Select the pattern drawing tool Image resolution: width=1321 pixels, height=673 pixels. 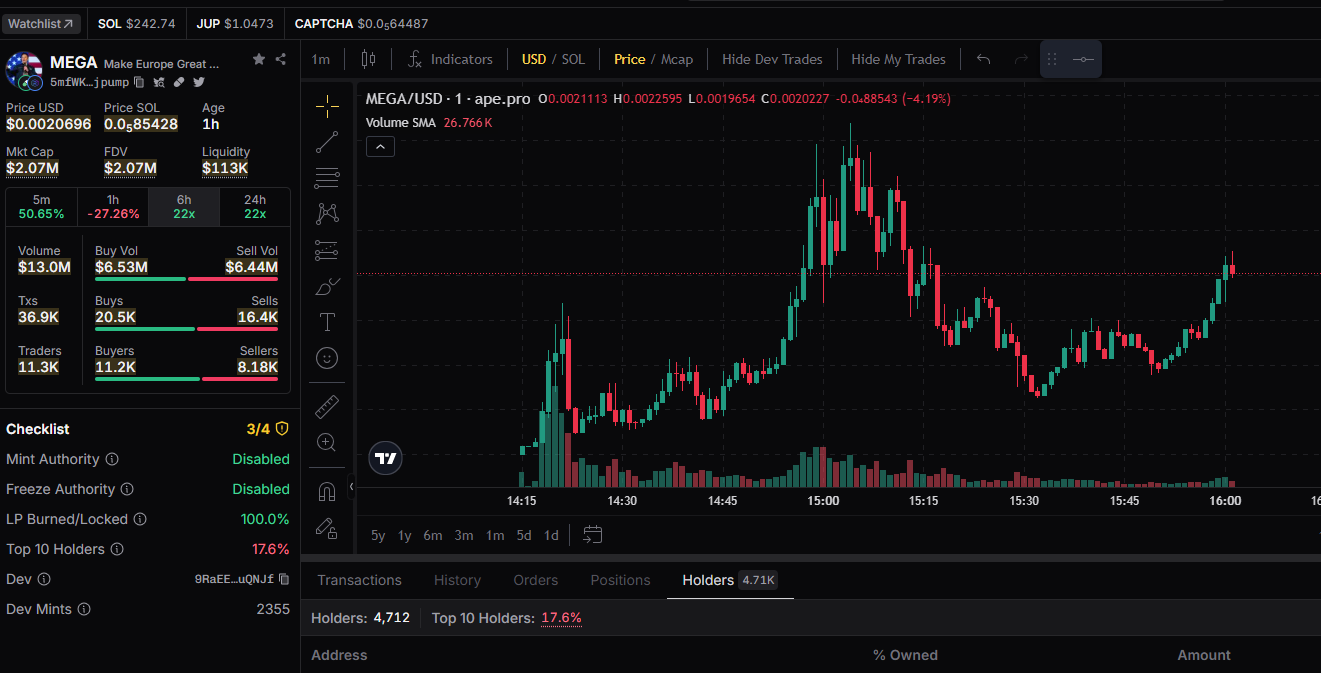327,213
